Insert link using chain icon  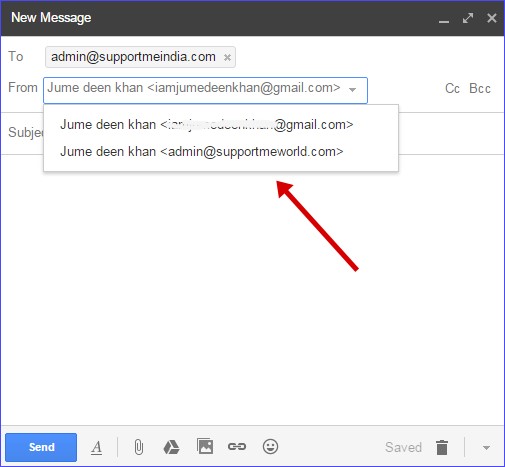237,446
